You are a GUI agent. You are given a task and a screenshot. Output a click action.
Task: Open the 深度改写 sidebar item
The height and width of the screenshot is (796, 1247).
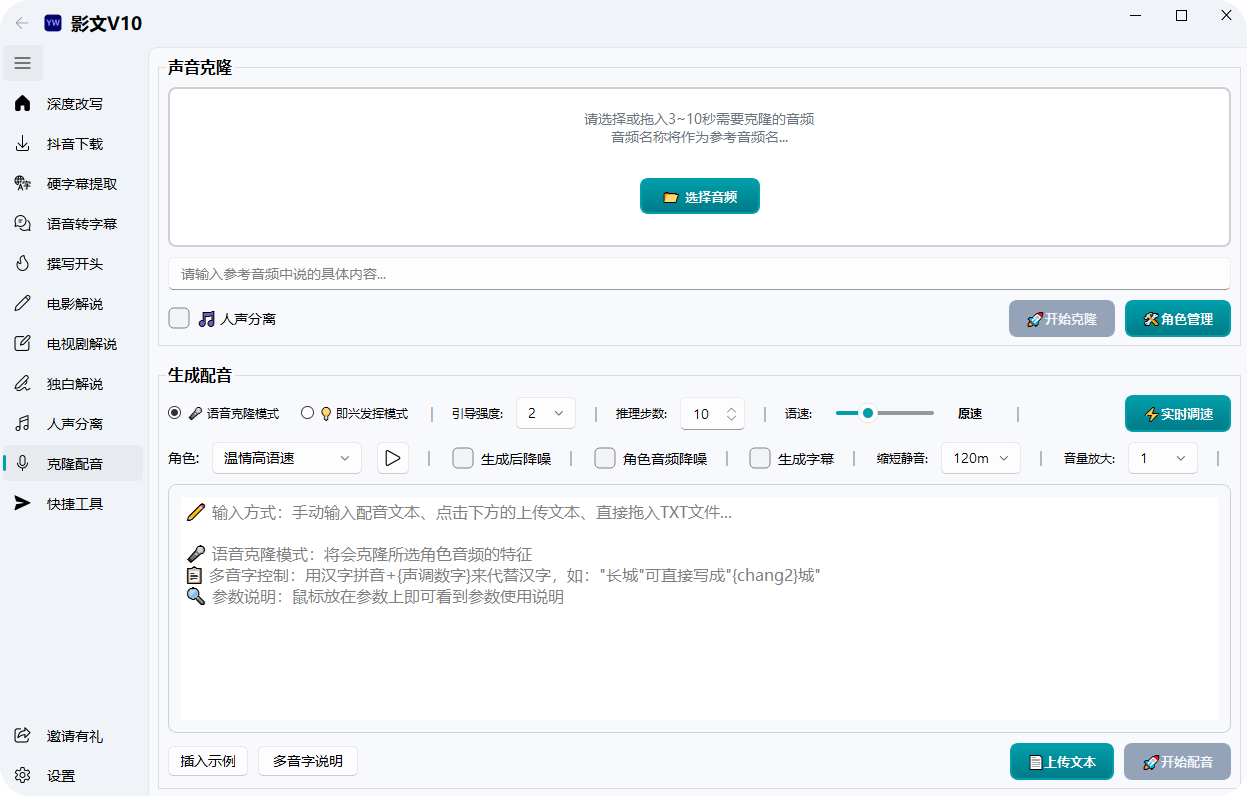coord(74,104)
